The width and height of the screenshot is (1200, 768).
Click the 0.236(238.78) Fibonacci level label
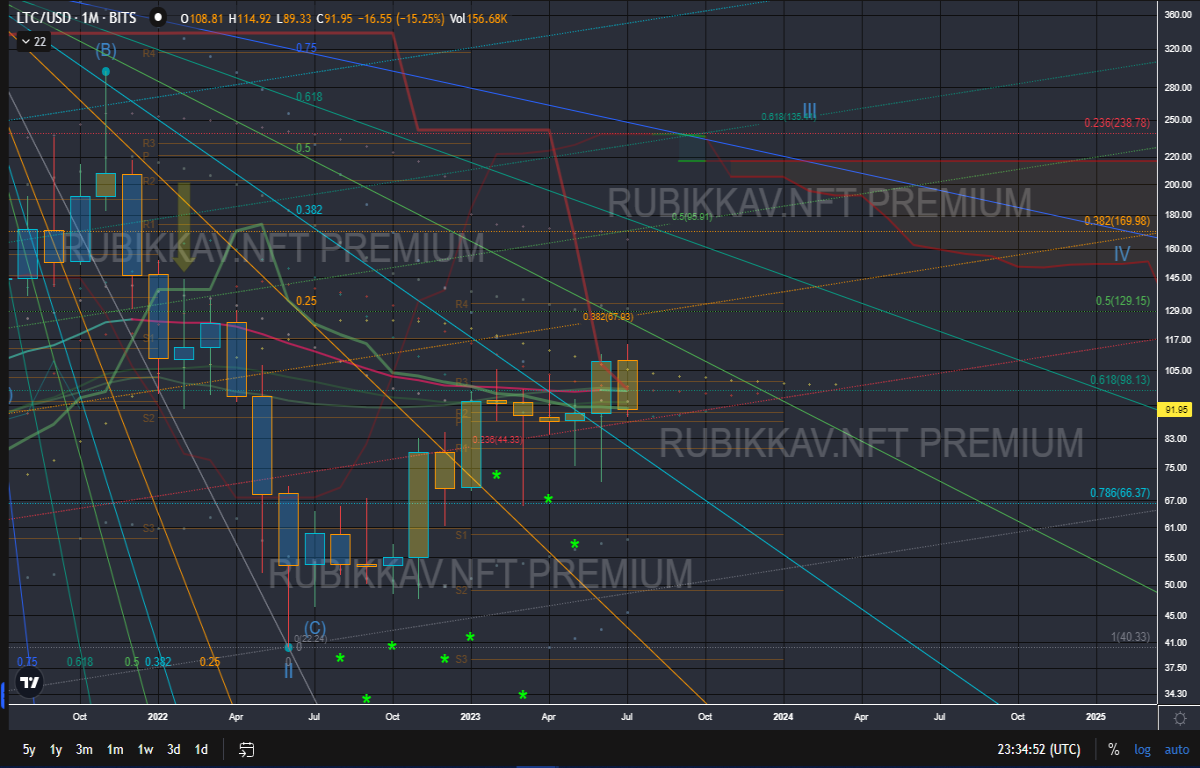(1117, 122)
